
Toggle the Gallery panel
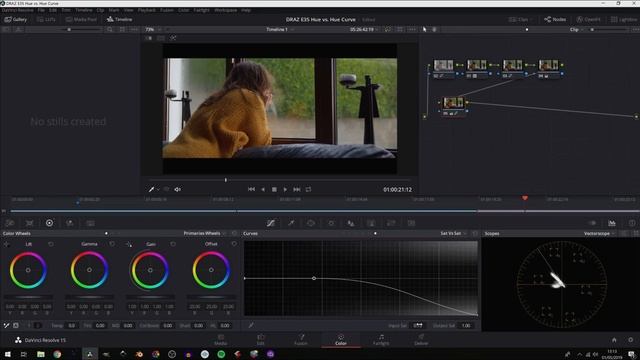click(x=16, y=19)
